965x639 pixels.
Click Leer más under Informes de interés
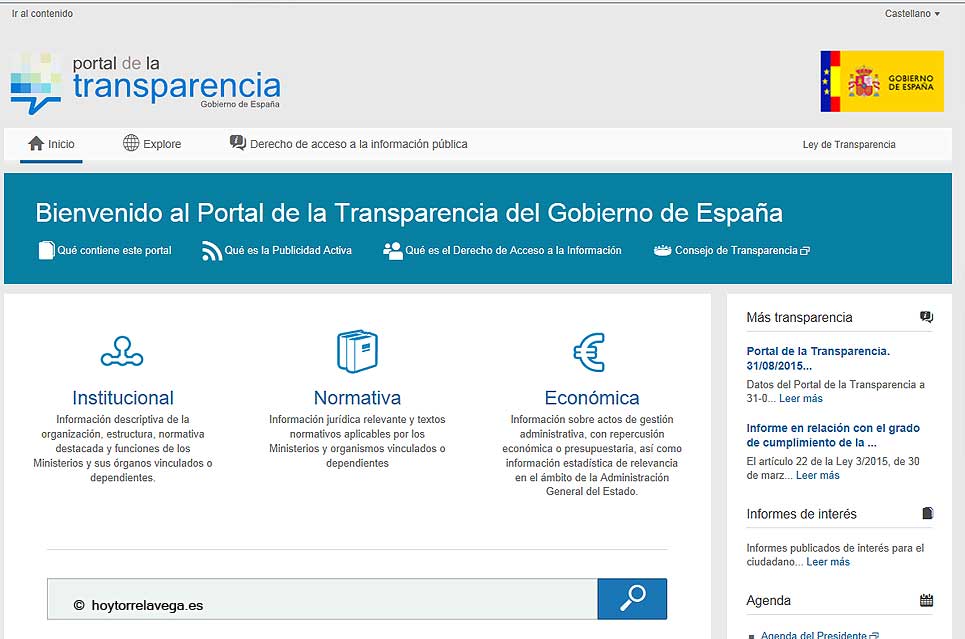(x=827, y=561)
